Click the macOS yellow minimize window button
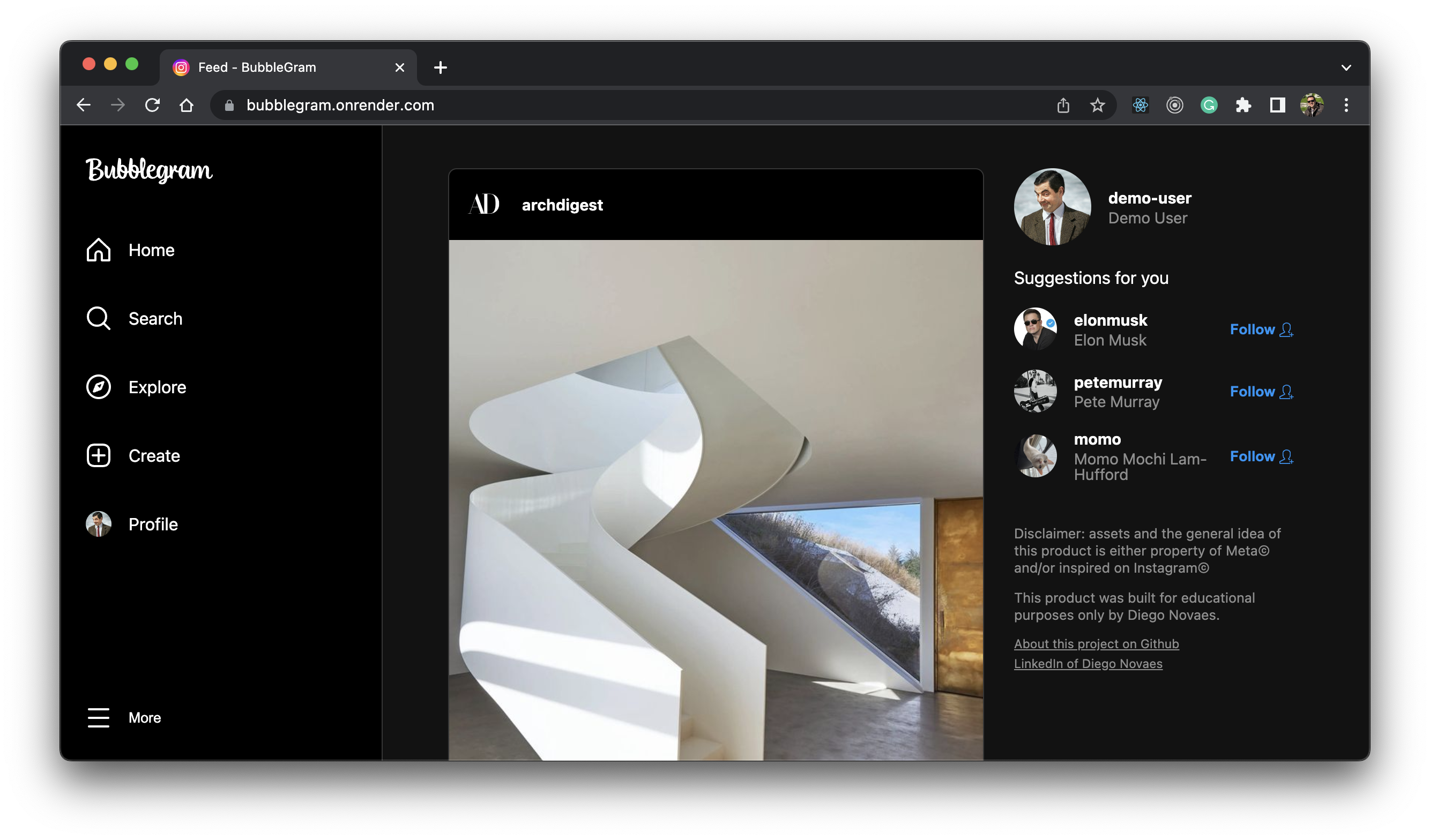 [110, 64]
